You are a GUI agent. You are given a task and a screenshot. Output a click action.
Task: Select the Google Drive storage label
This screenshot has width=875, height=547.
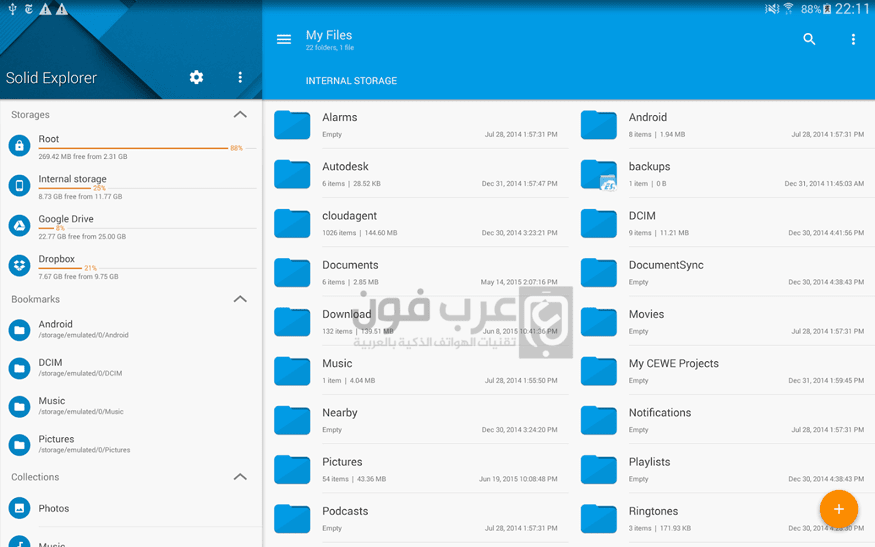click(66, 219)
